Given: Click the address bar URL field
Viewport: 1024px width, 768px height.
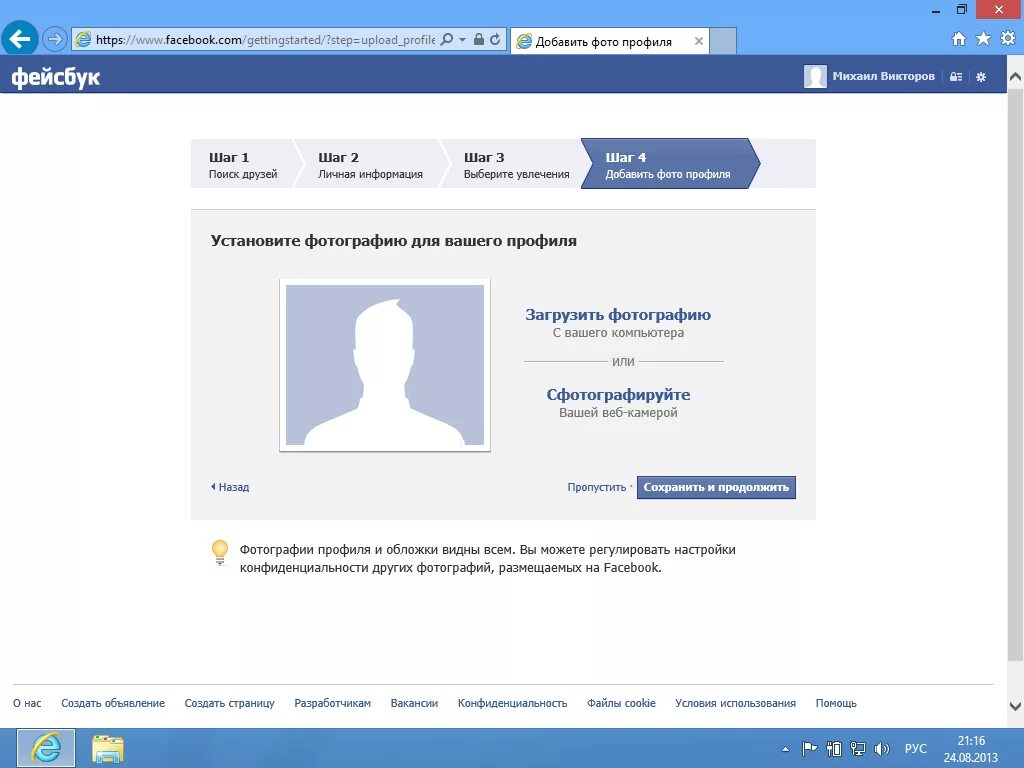Looking at the screenshot, I should (265, 40).
